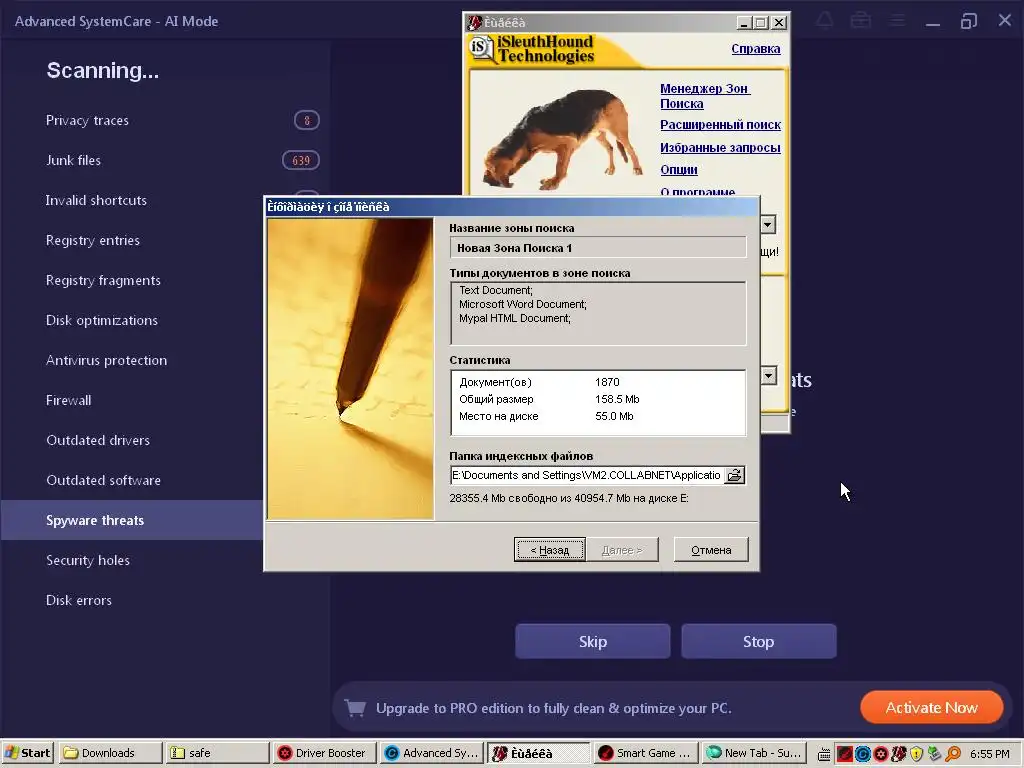Open the toolbox icon in Advanced SystemCare
This screenshot has height=768, width=1024.
click(x=861, y=21)
